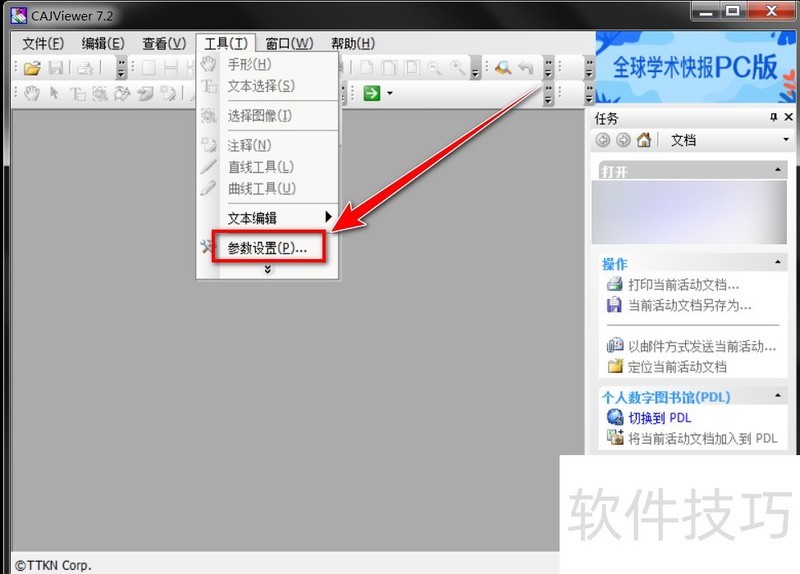Open the 编辑(E) menu
800x574 pixels.
[103, 43]
